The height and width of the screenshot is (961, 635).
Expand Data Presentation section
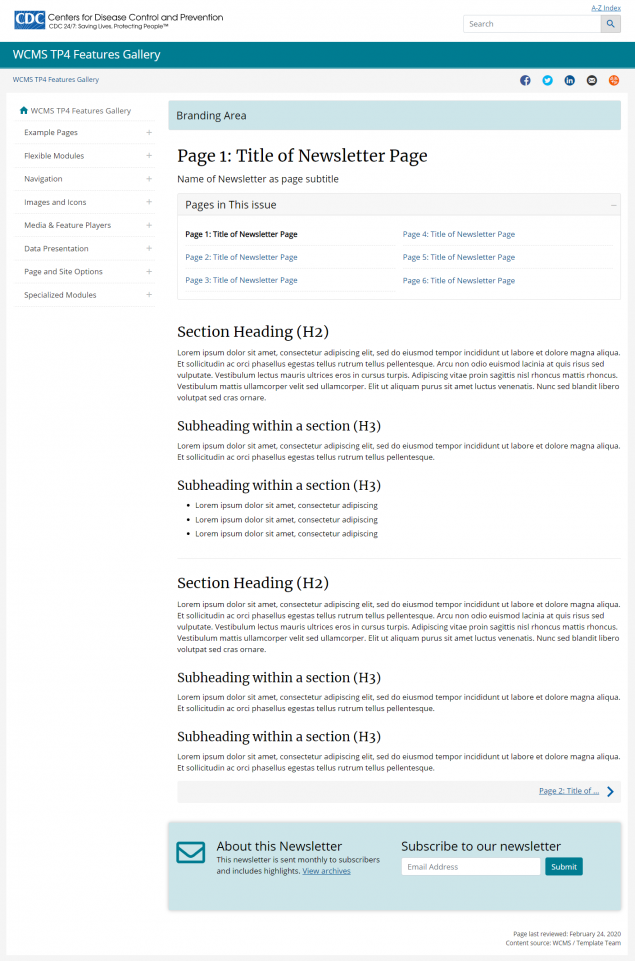coord(149,248)
